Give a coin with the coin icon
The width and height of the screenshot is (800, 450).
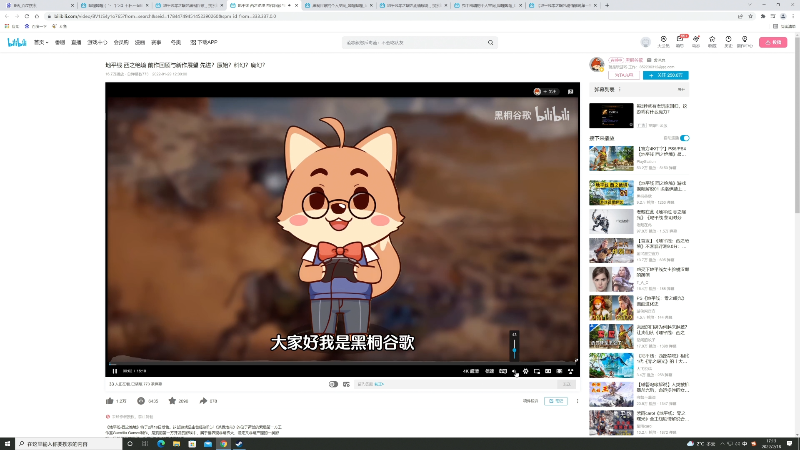(141, 401)
